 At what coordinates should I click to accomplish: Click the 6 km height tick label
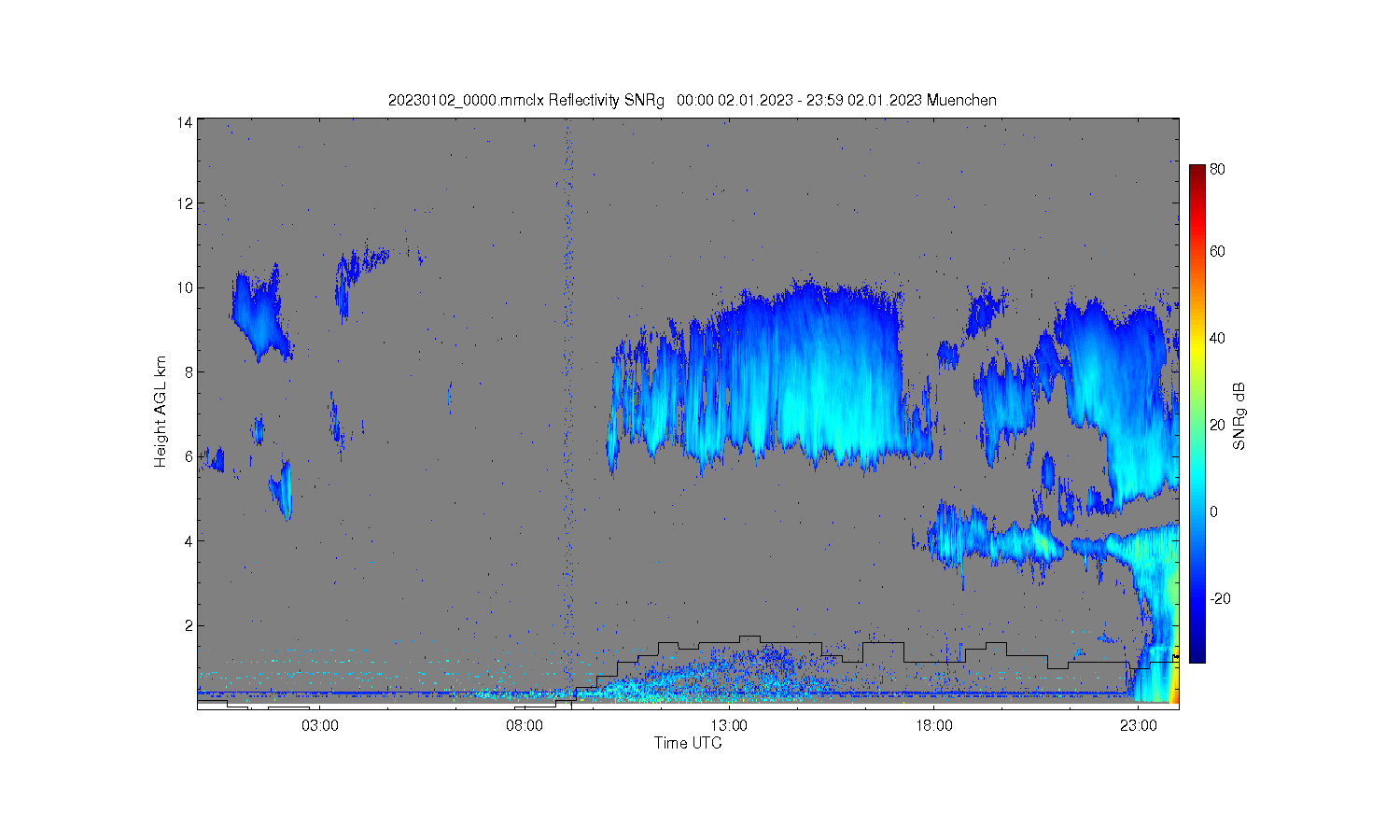[x=189, y=456]
